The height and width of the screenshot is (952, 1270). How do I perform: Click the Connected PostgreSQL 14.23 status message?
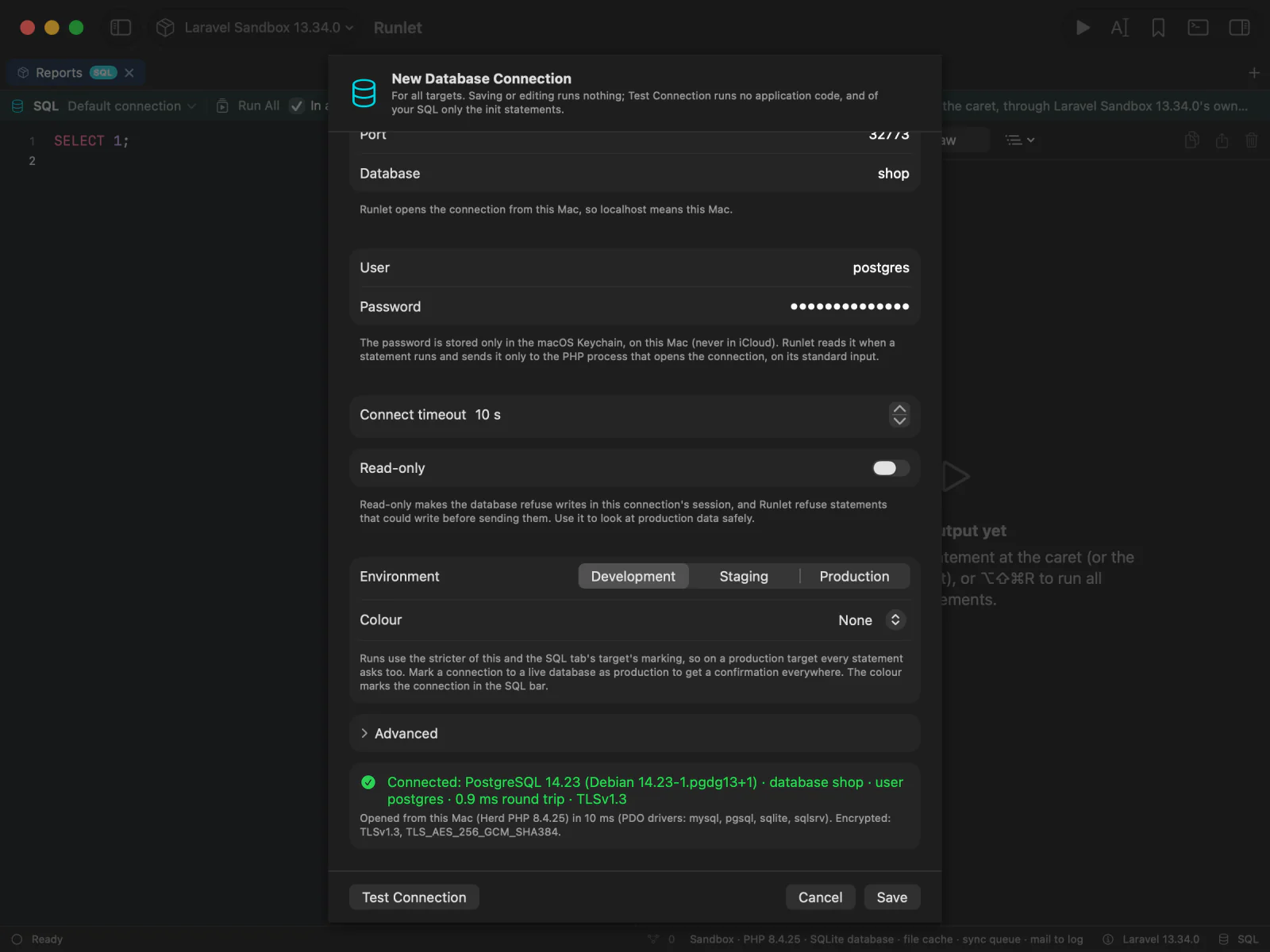pos(645,791)
